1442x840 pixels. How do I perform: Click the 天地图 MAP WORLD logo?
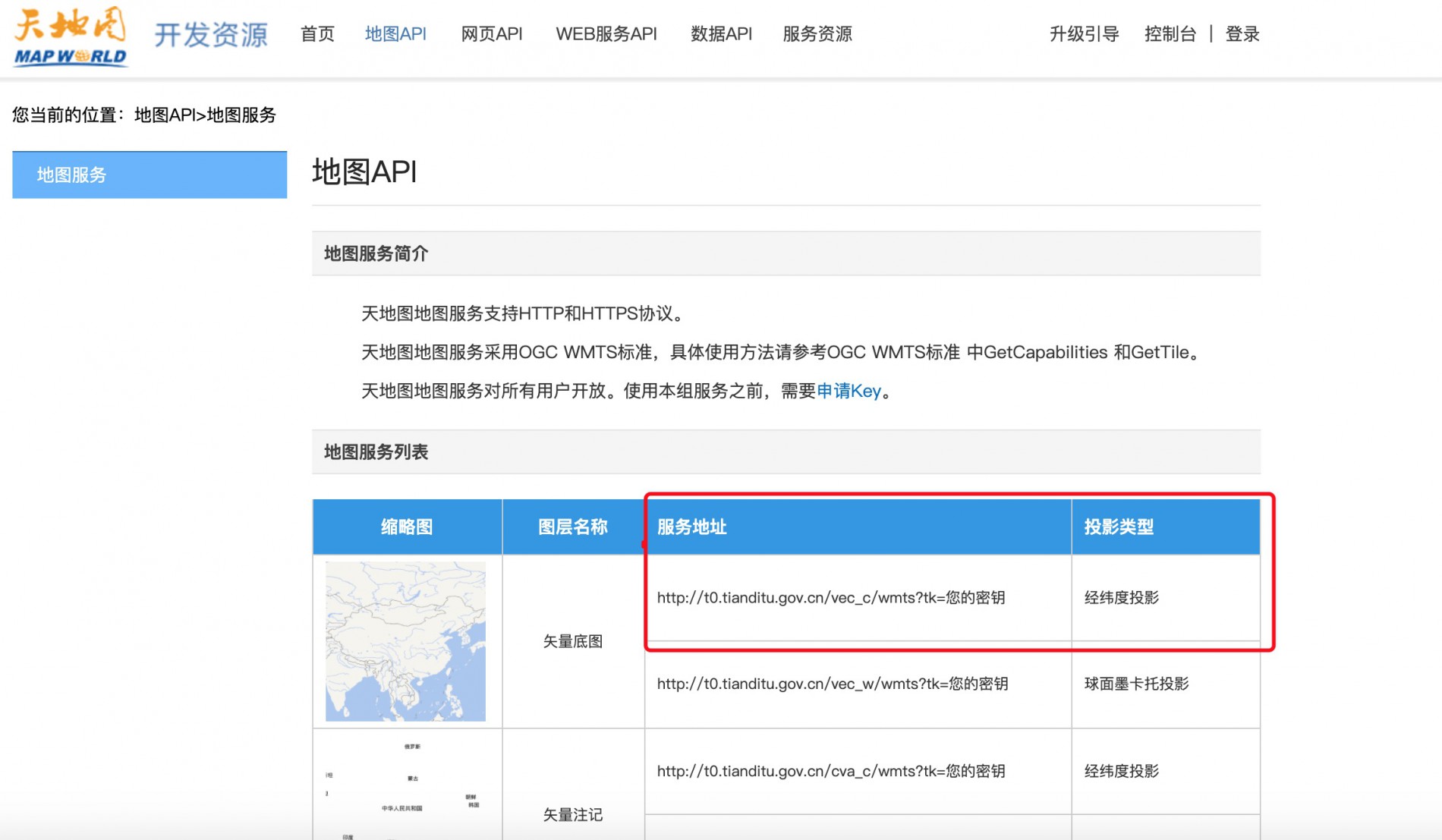pos(71,36)
